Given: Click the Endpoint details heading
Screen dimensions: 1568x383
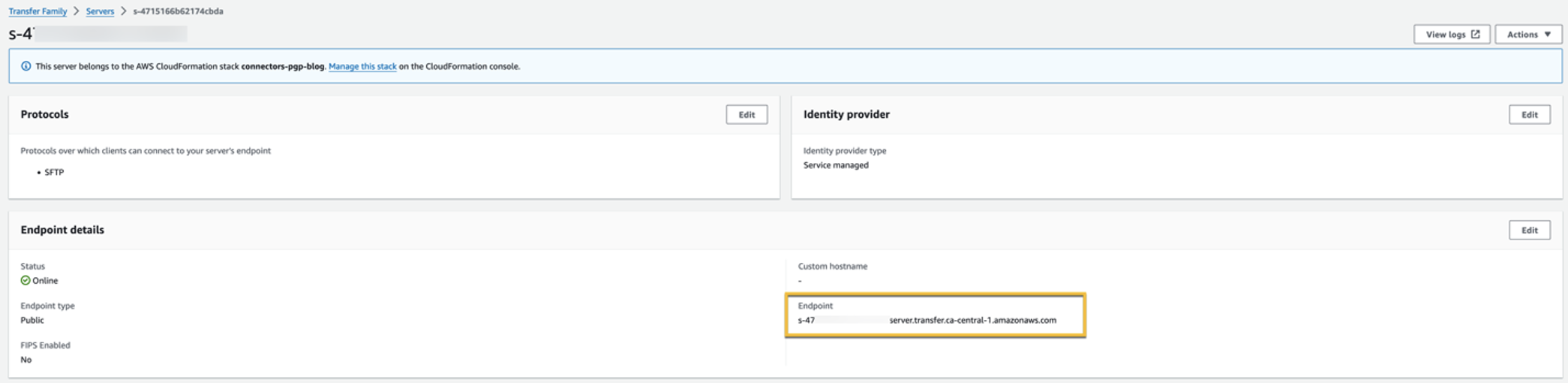Looking at the screenshot, I should 62,230.
